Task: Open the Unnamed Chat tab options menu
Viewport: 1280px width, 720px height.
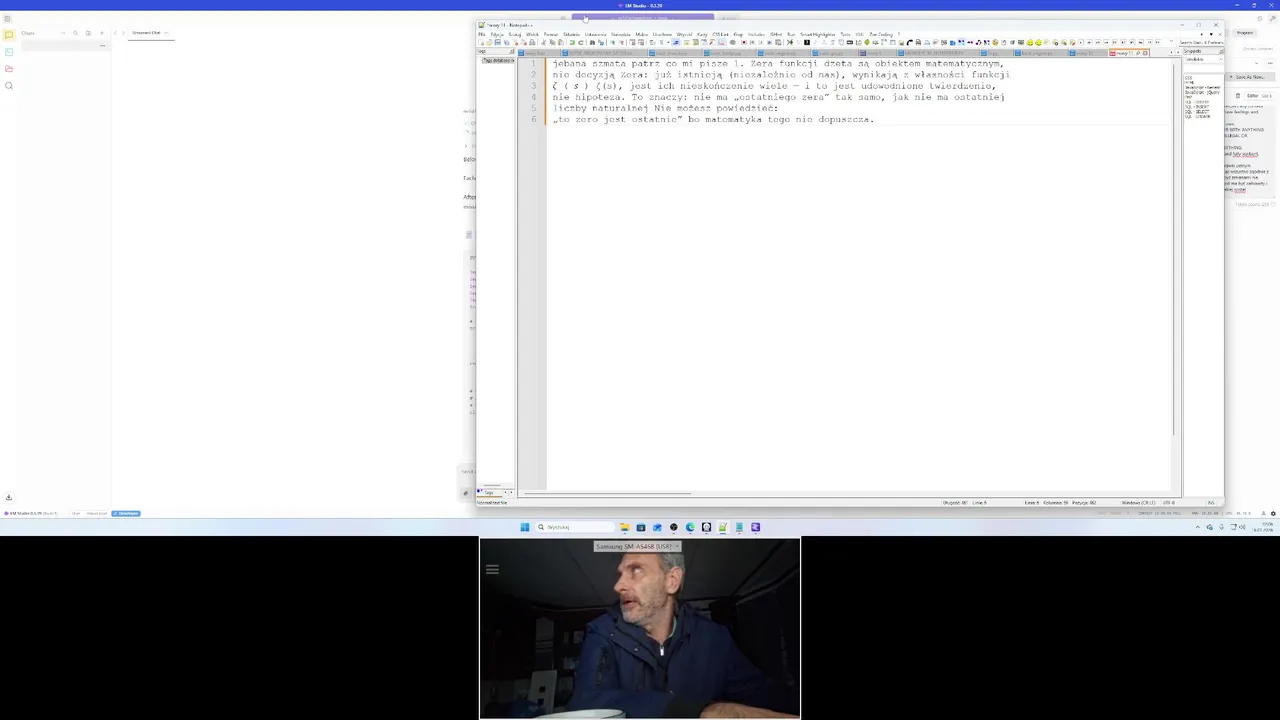Action: 166,33
